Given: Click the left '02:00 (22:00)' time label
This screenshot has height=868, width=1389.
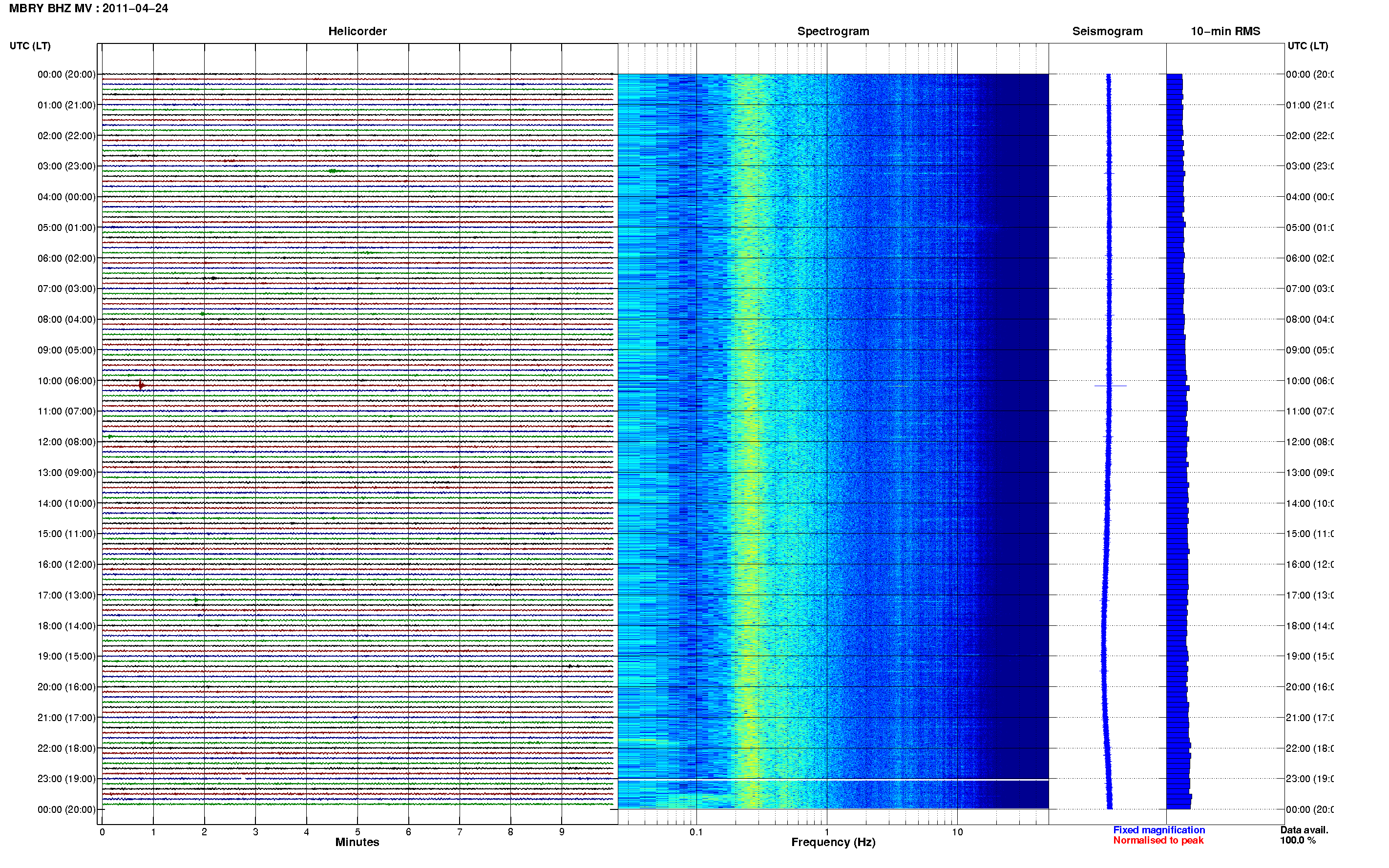Looking at the screenshot, I should [66, 136].
